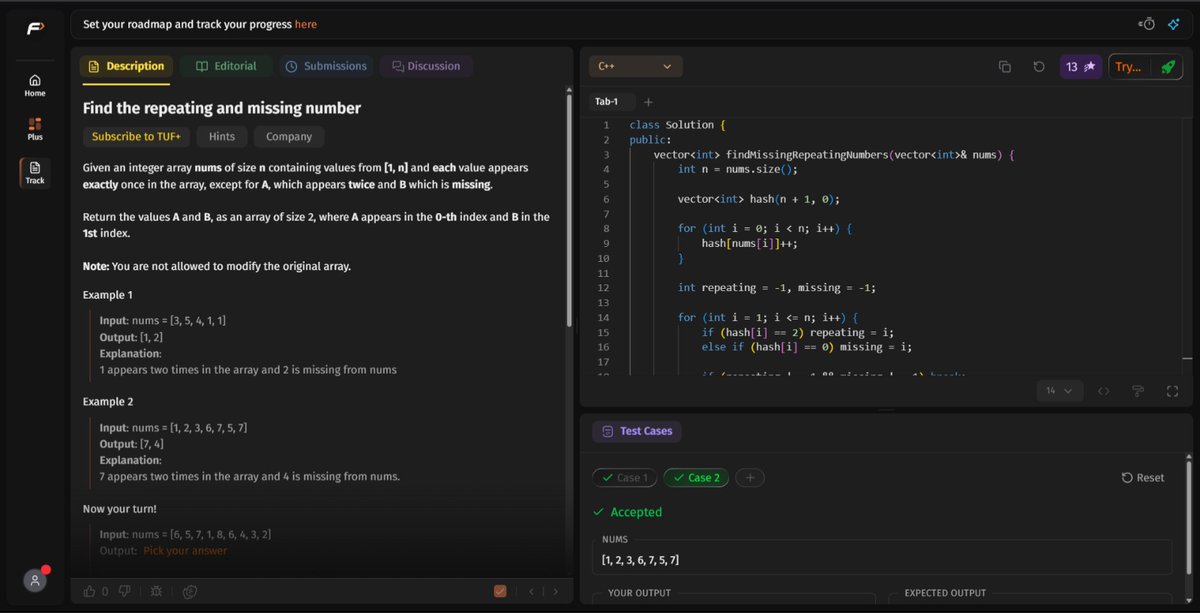Viewport: 1200px width, 613px height.
Task: Go to the previous problem arrow
Action: pos(532,591)
